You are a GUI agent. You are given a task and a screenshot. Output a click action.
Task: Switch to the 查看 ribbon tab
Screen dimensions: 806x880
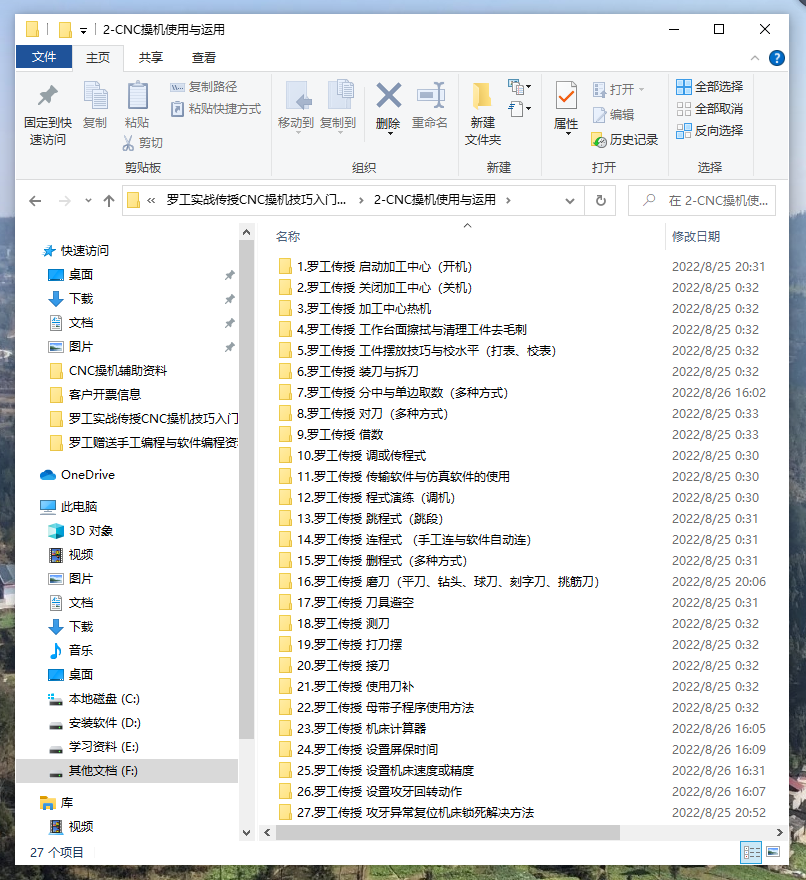point(204,58)
